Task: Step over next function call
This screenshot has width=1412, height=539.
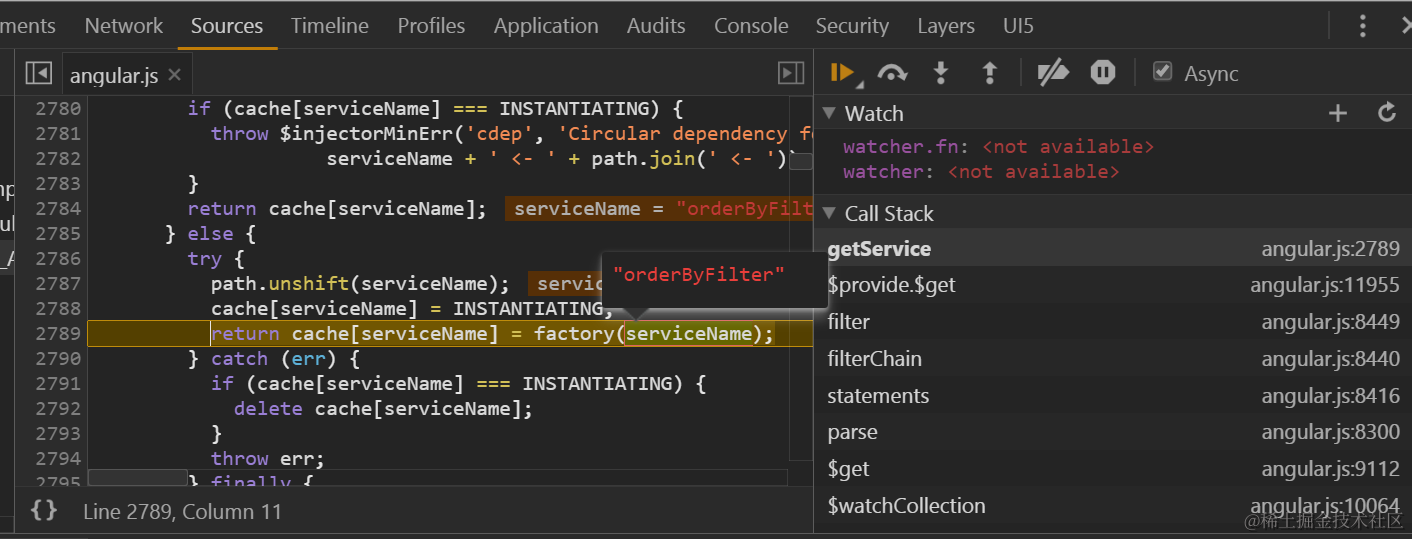Action: (892, 73)
